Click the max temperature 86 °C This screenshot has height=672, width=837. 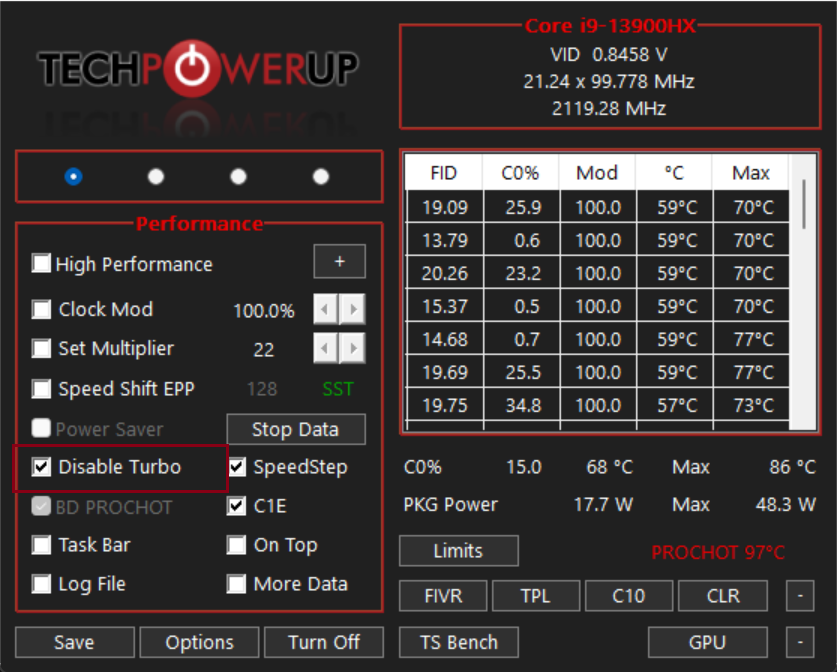click(793, 467)
